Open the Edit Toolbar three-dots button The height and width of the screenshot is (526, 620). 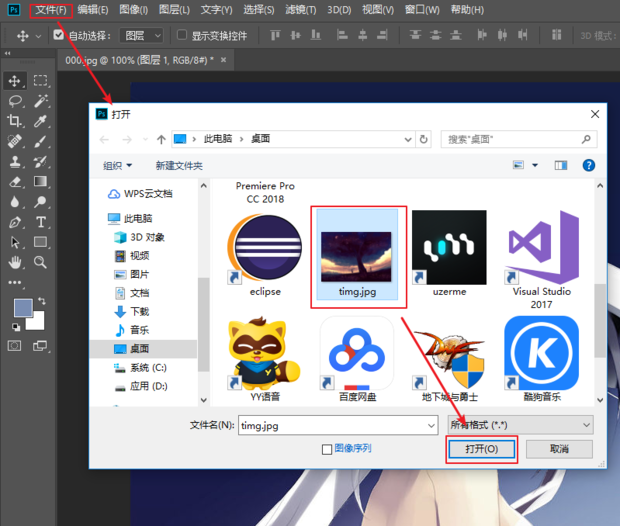[x=15, y=282]
